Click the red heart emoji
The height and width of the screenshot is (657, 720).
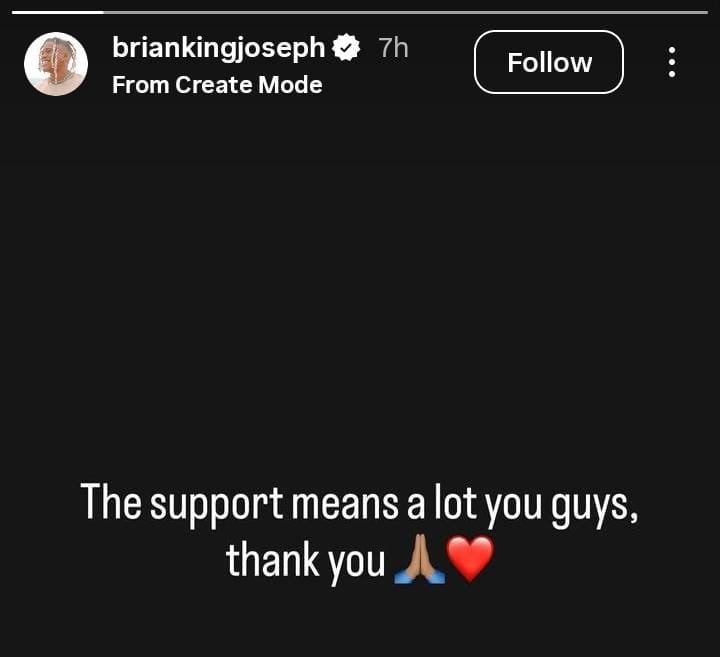pyautogui.click(x=470, y=560)
